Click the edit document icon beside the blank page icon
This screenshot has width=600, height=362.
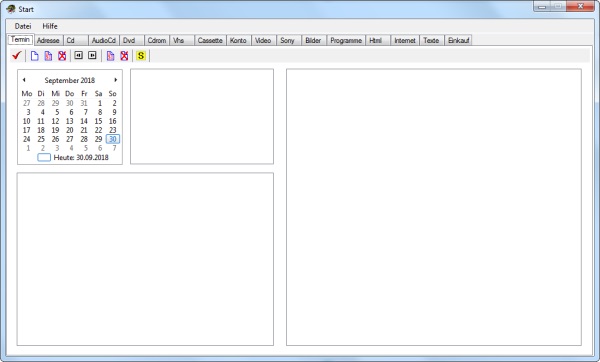(x=48, y=56)
